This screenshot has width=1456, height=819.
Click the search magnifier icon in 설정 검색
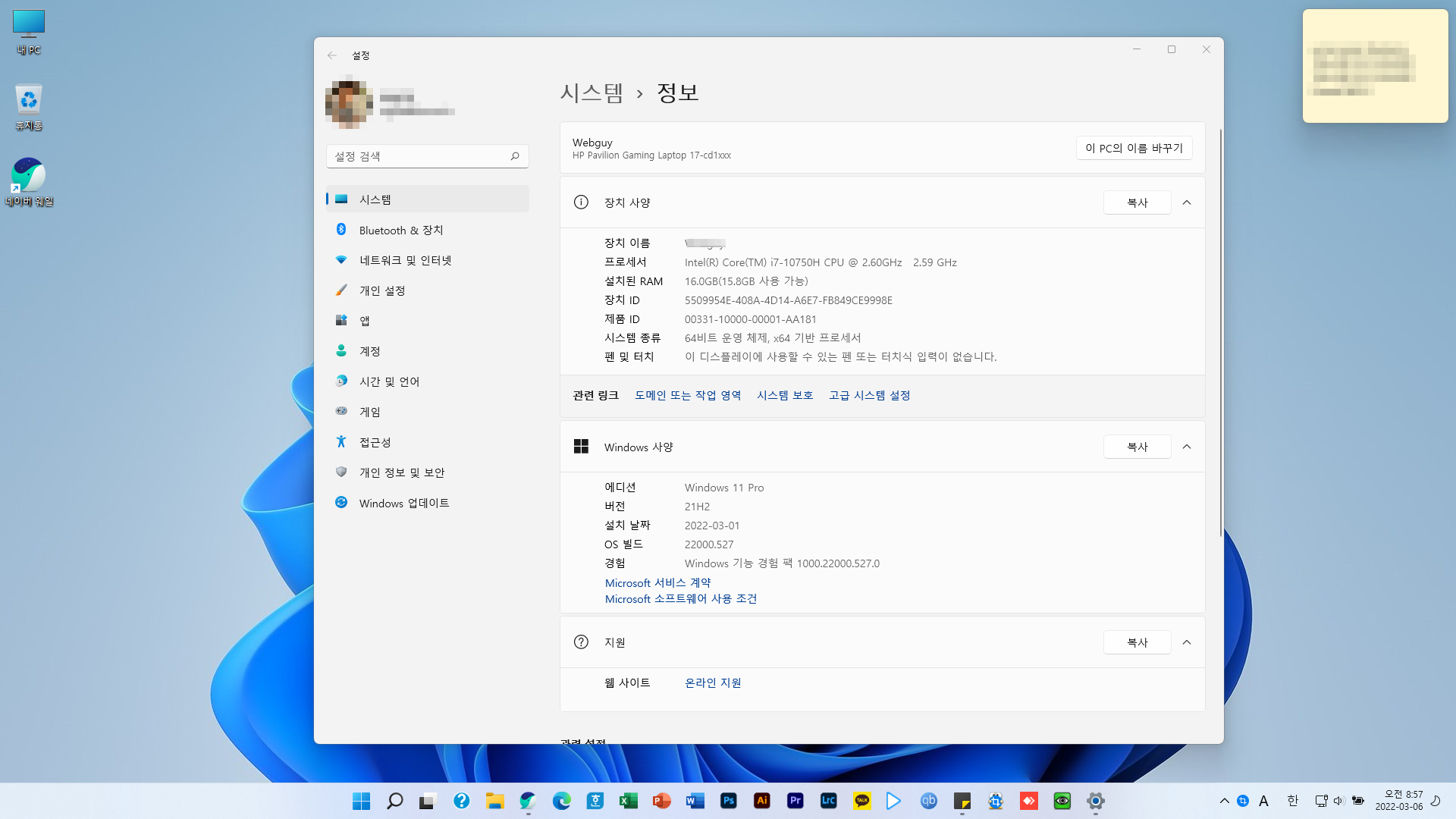pos(515,156)
